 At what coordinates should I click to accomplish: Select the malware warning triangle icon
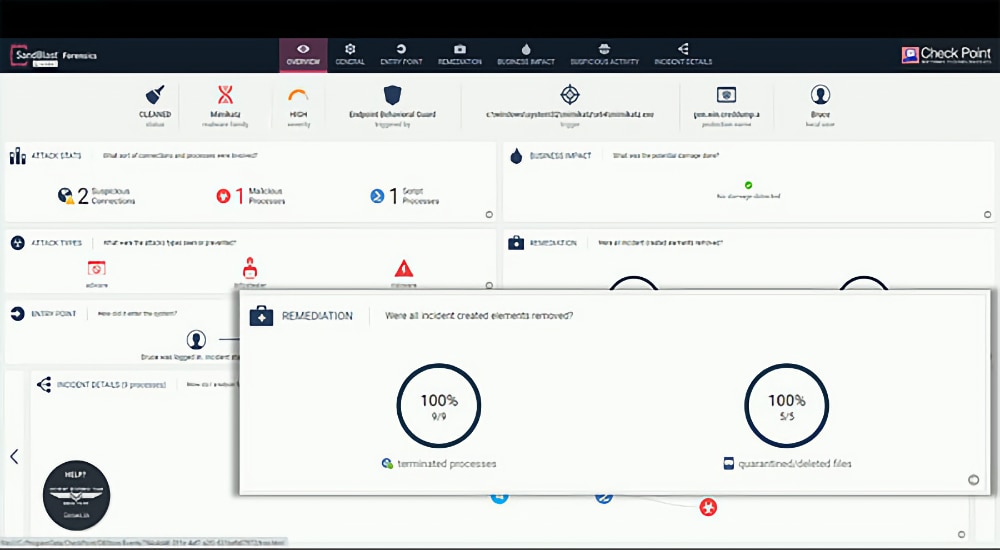[x=404, y=267]
